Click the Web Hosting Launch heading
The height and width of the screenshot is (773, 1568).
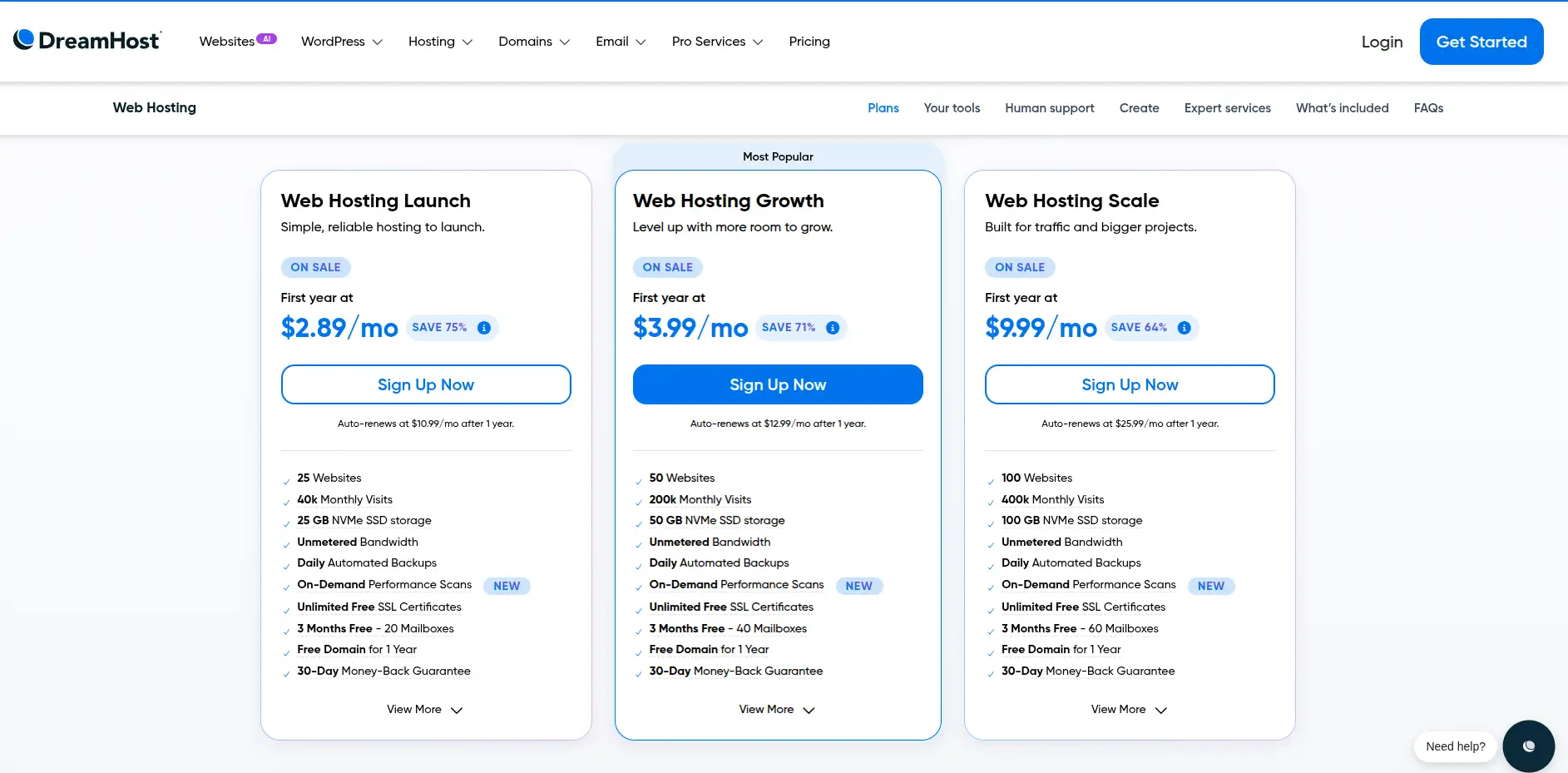pyautogui.click(x=376, y=201)
